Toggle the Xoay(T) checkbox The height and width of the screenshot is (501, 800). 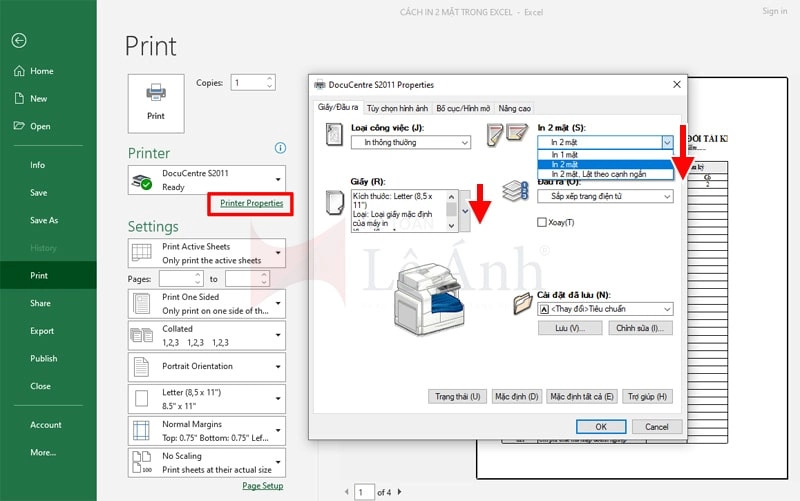pos(542,222)
